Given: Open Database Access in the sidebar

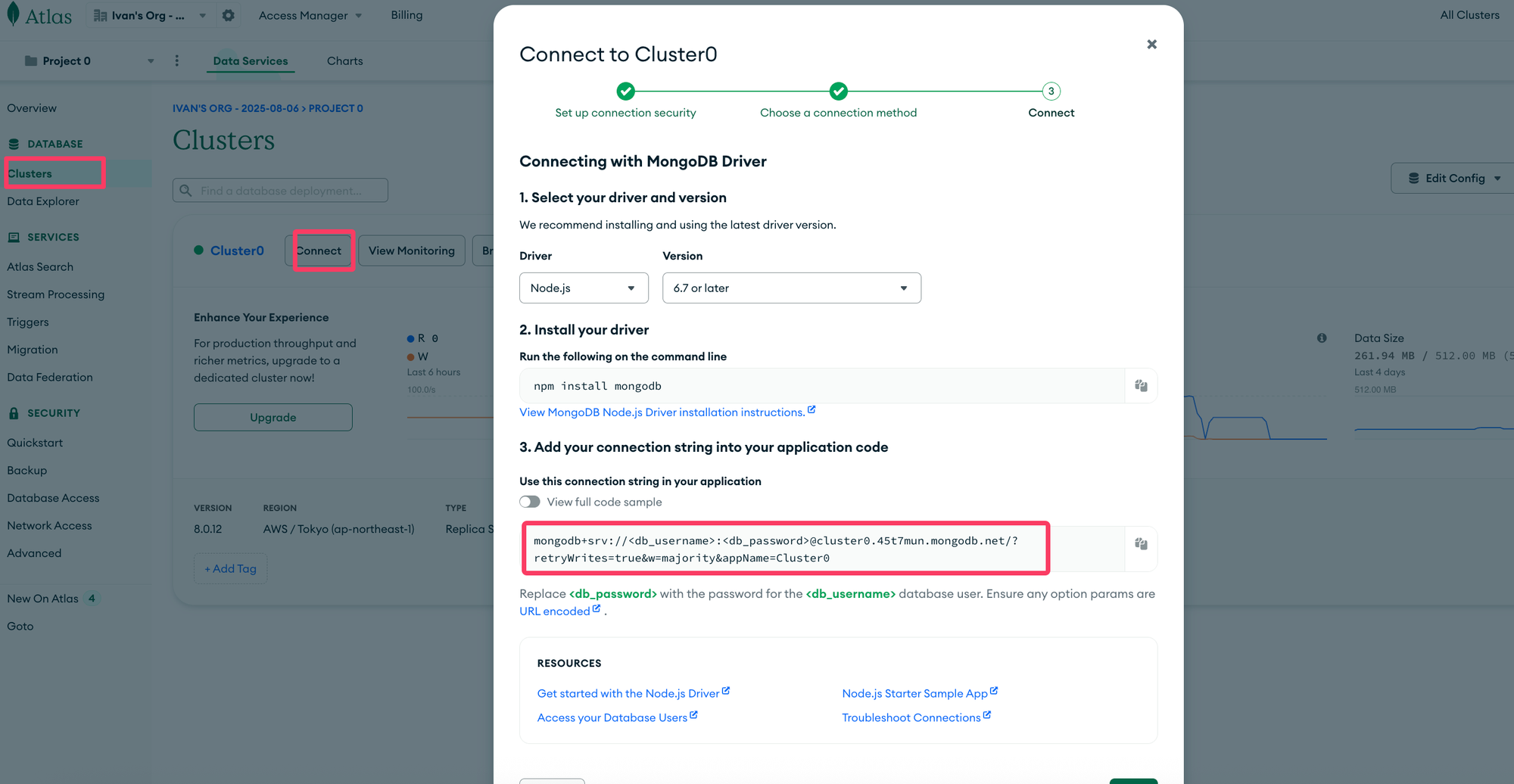Looking at the screenshot, I should (53, 498).
